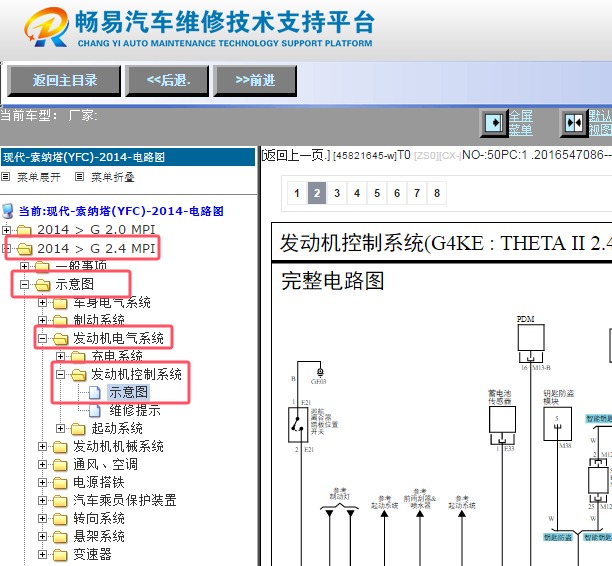Image resolution: width=612 pixels, height=566 pixels.
Task: Click the 返回主目录 button
Action: click(x=64, y=81)
